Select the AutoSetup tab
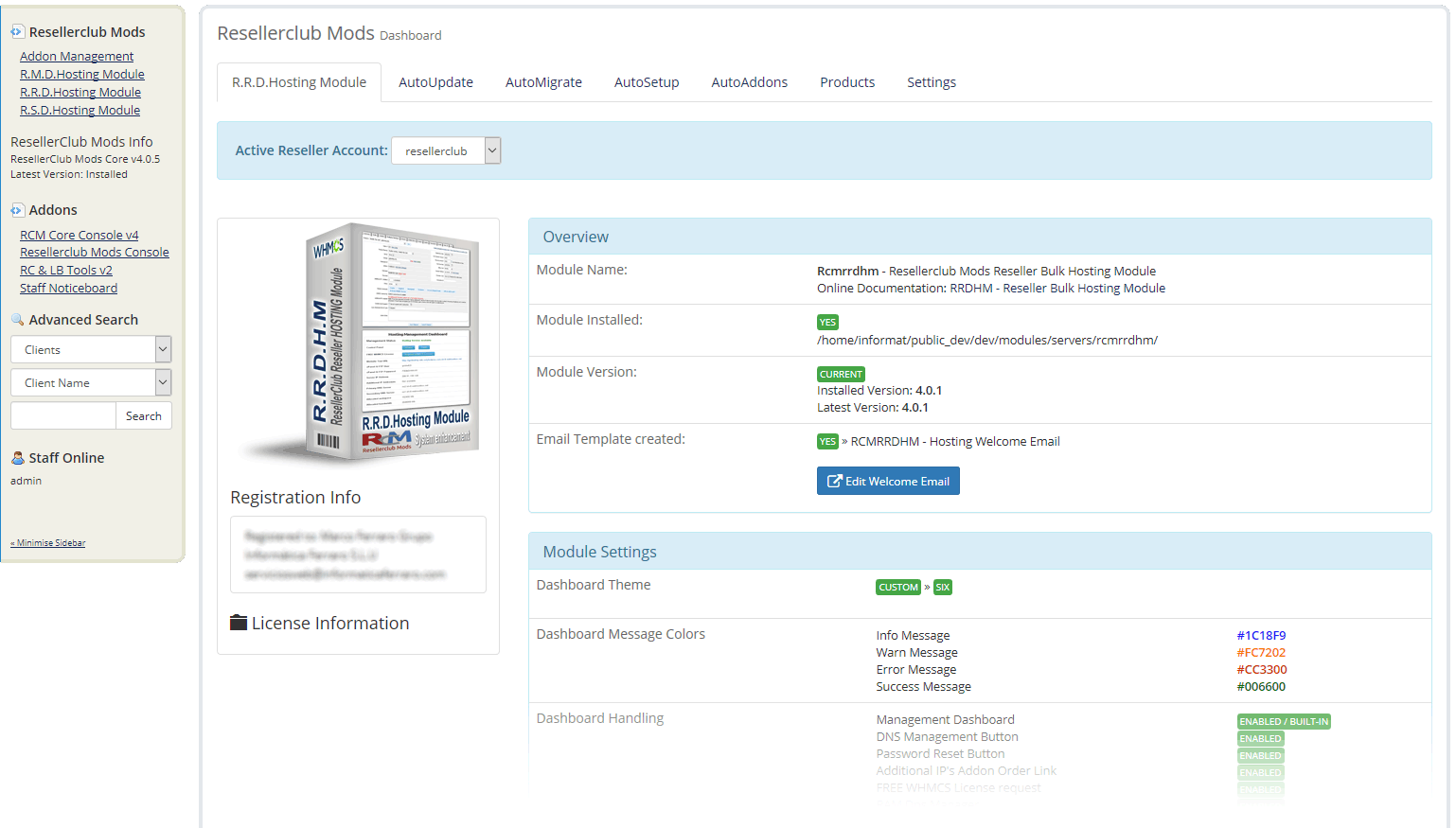 (647, 82)
